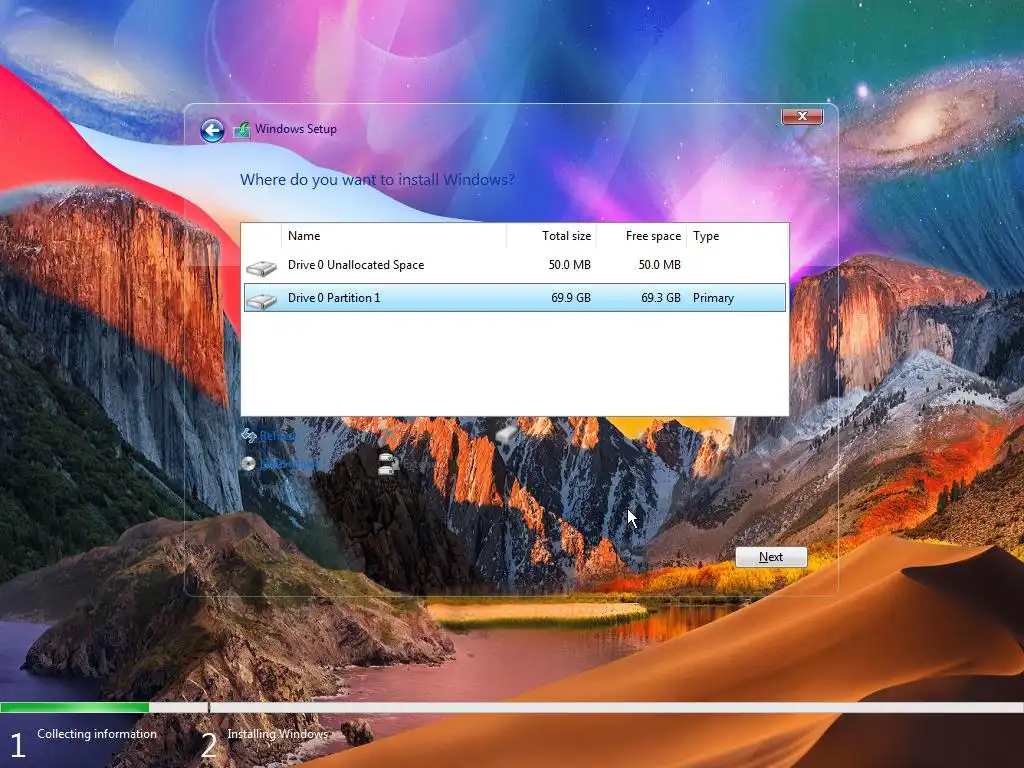The height and width of the screenshot is (768, 1024).
Task: Click the 50.0 MB total size cell
Action: (569, 265)
